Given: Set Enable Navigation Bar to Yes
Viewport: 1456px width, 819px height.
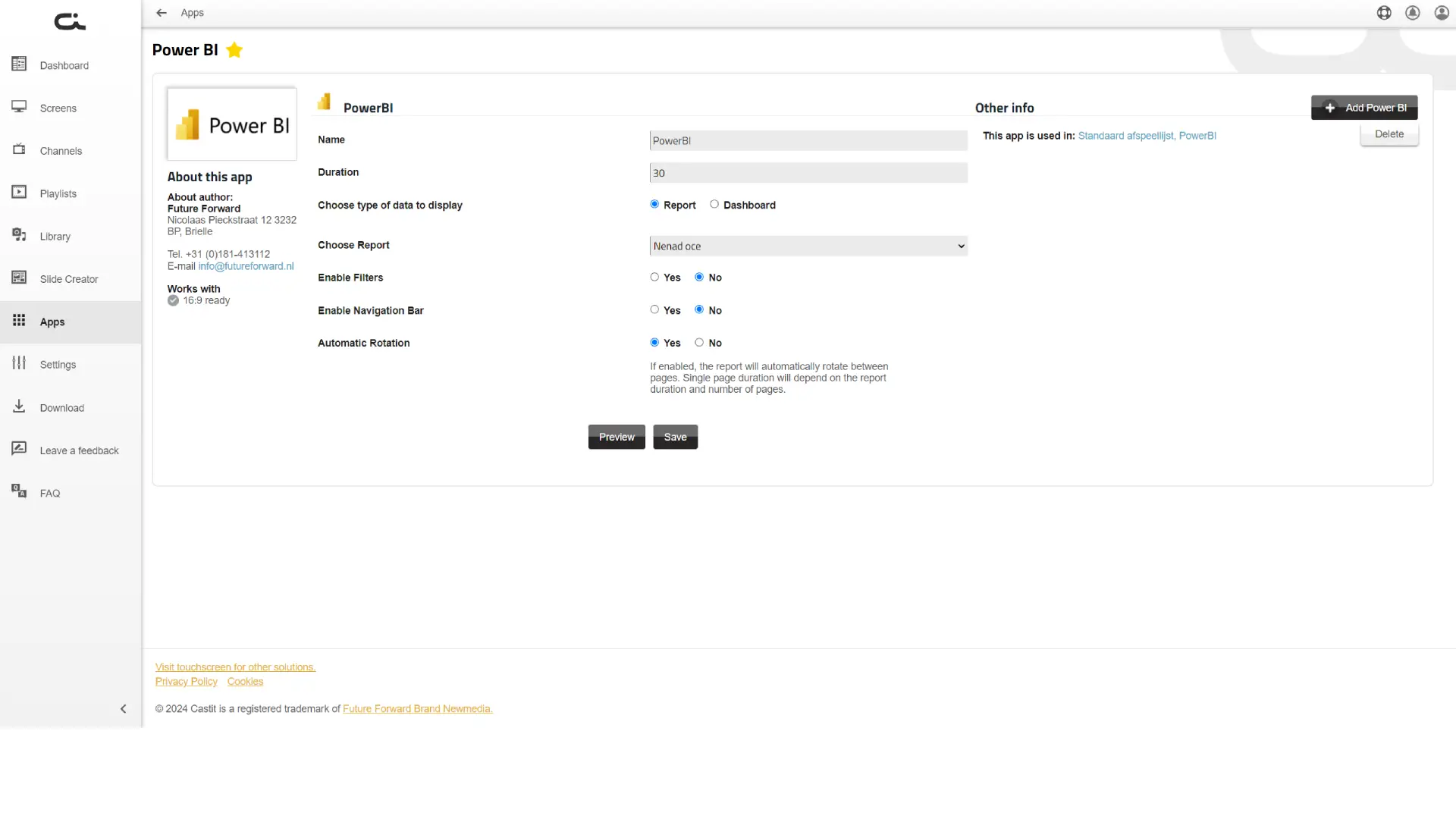Looking at the screenshot, I should click(x=654, y=310).
